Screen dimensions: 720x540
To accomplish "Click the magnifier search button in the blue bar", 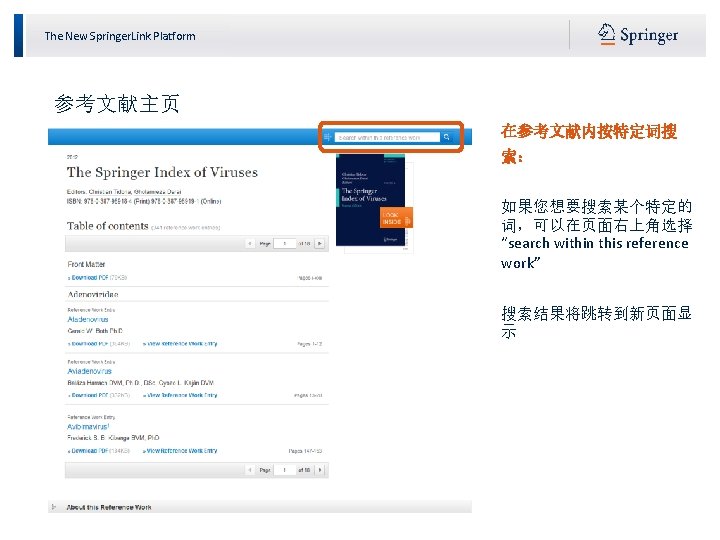I will click(x=446, y=137).
